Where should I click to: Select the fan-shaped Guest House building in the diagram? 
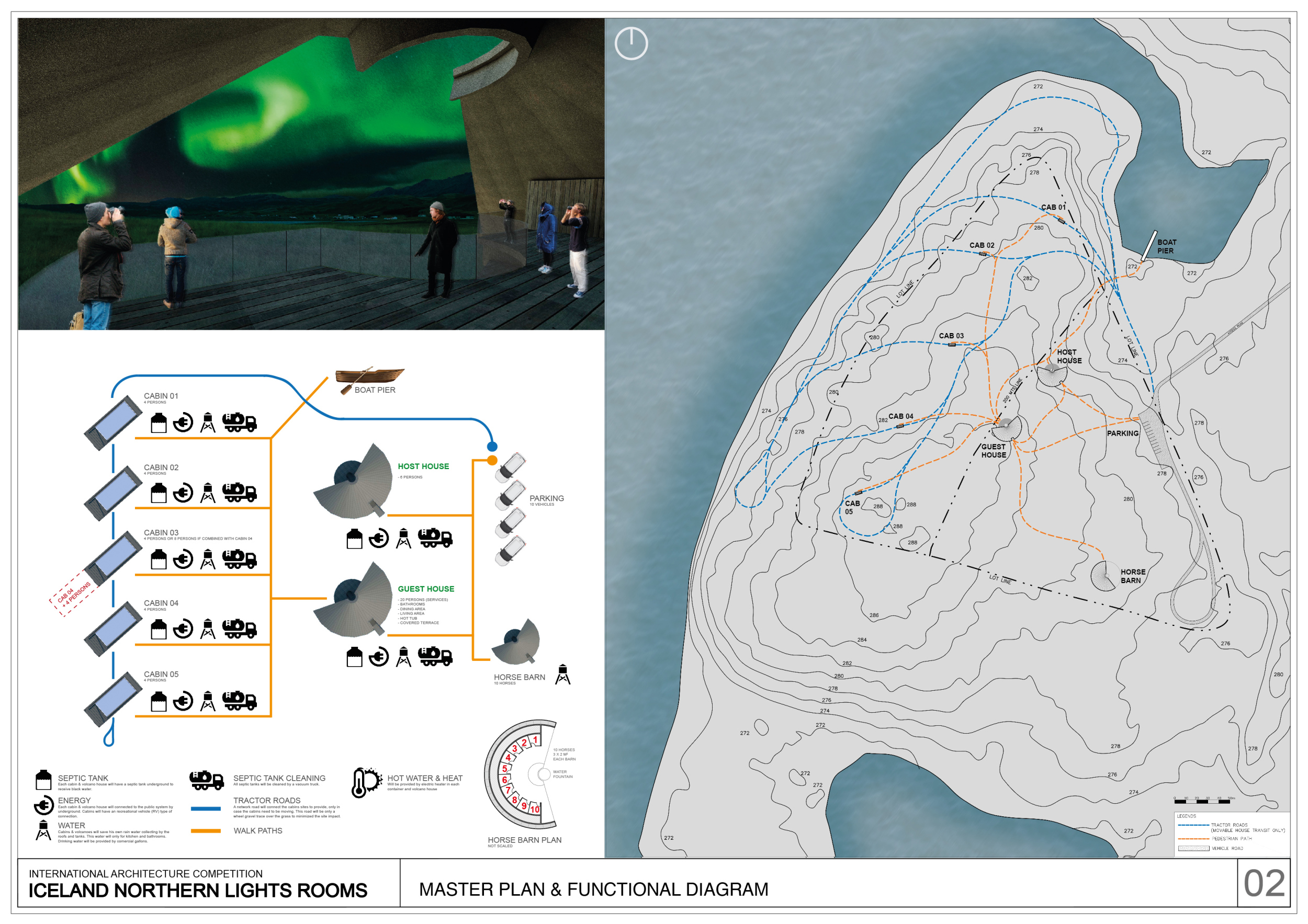353,599
